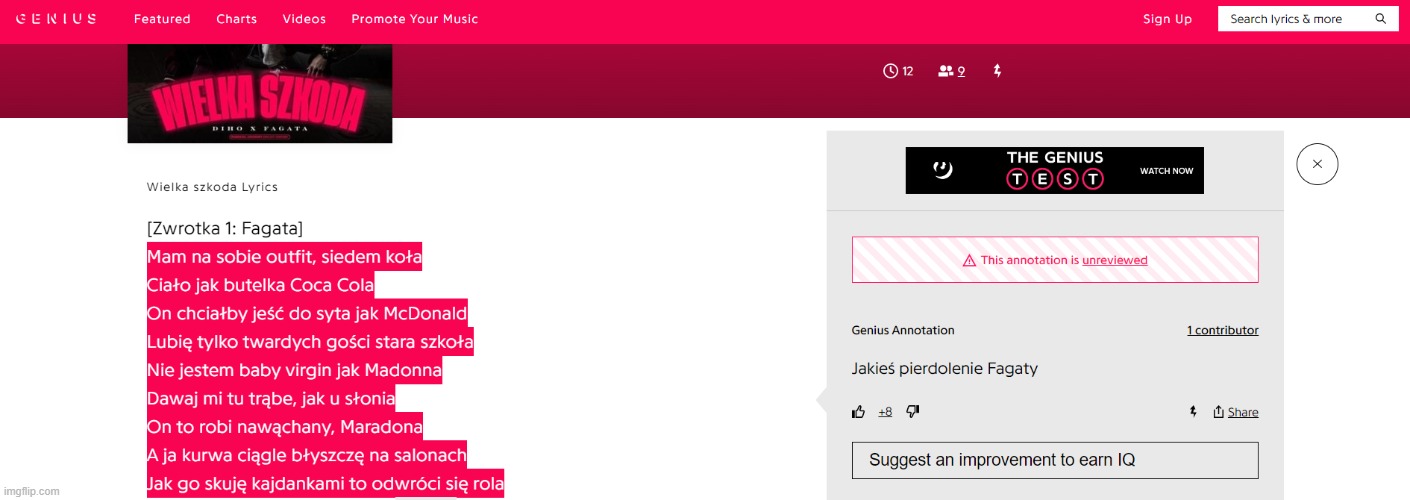Close the annotation panel with X button
The height and width of the screenshot is (500, 1410).
click(1317, 164)
